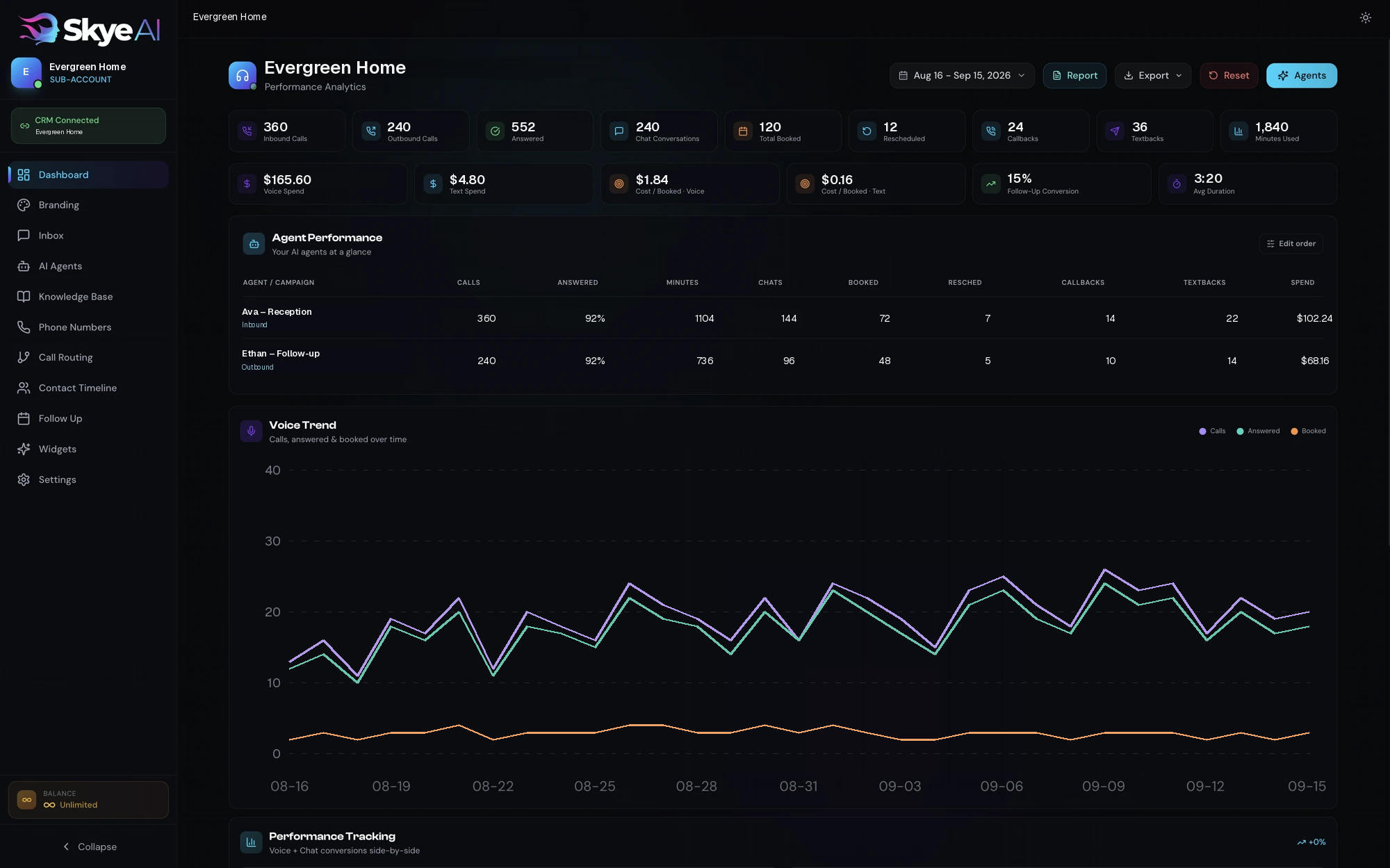Screen dimensions: 1390x868
Task: Open the Knowledge Base
Action: [x=88, y=297]
